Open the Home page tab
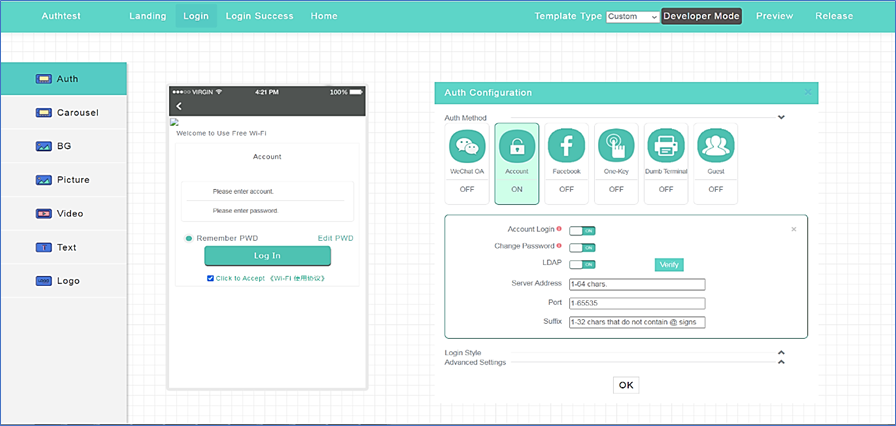Screen dimensions: 896x426 (x=324, y=16)
